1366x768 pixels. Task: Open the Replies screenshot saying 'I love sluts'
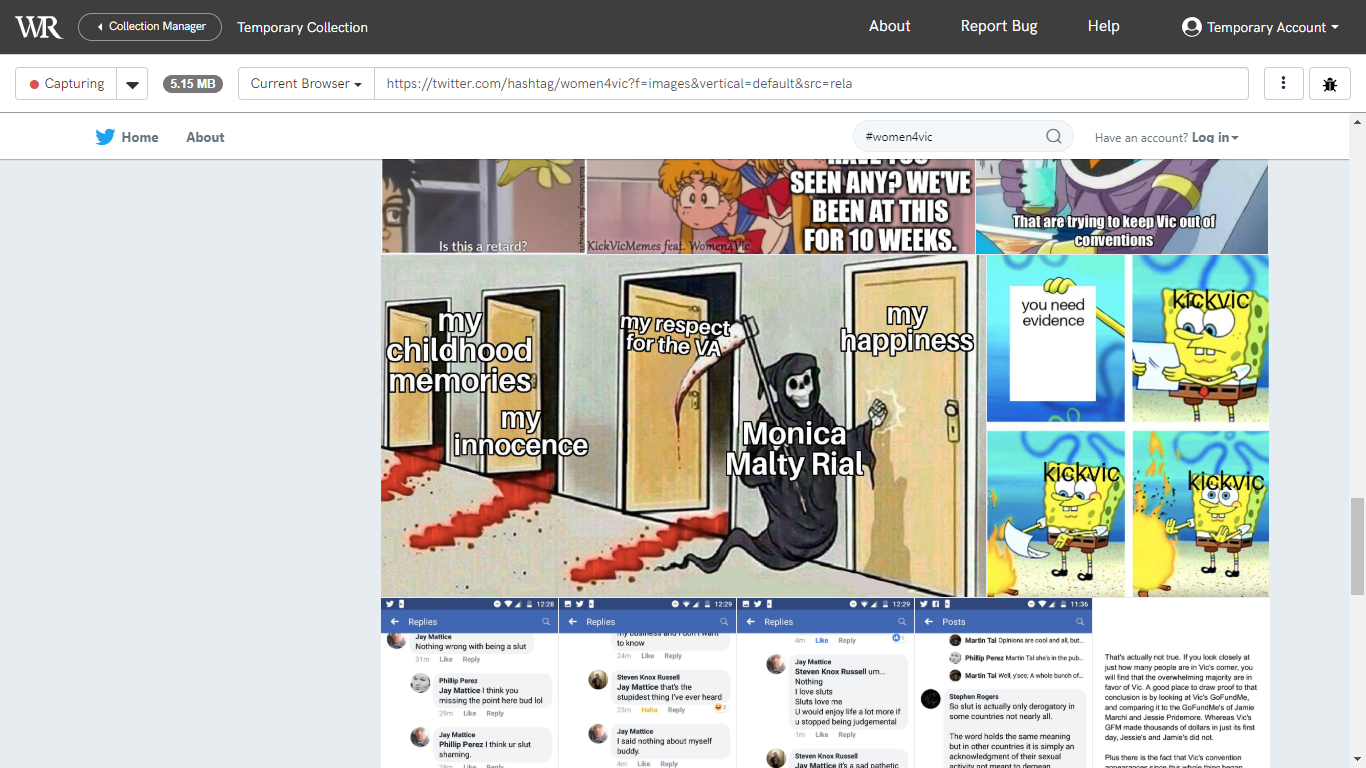(x=825, y=683)
